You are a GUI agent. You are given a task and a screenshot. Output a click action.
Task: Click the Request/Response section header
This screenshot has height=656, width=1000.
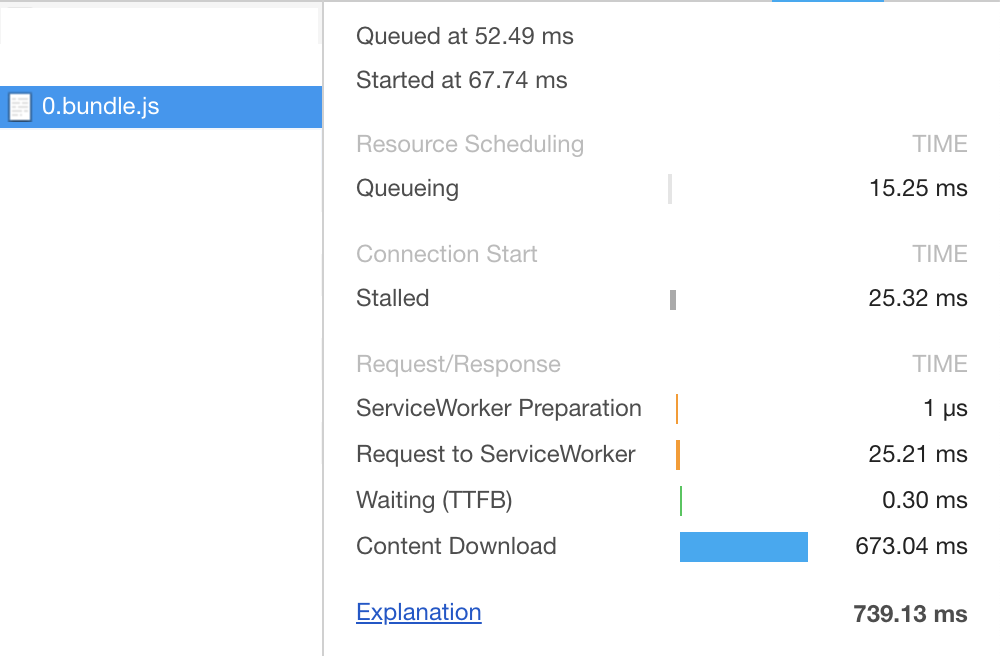pos(458,364)
